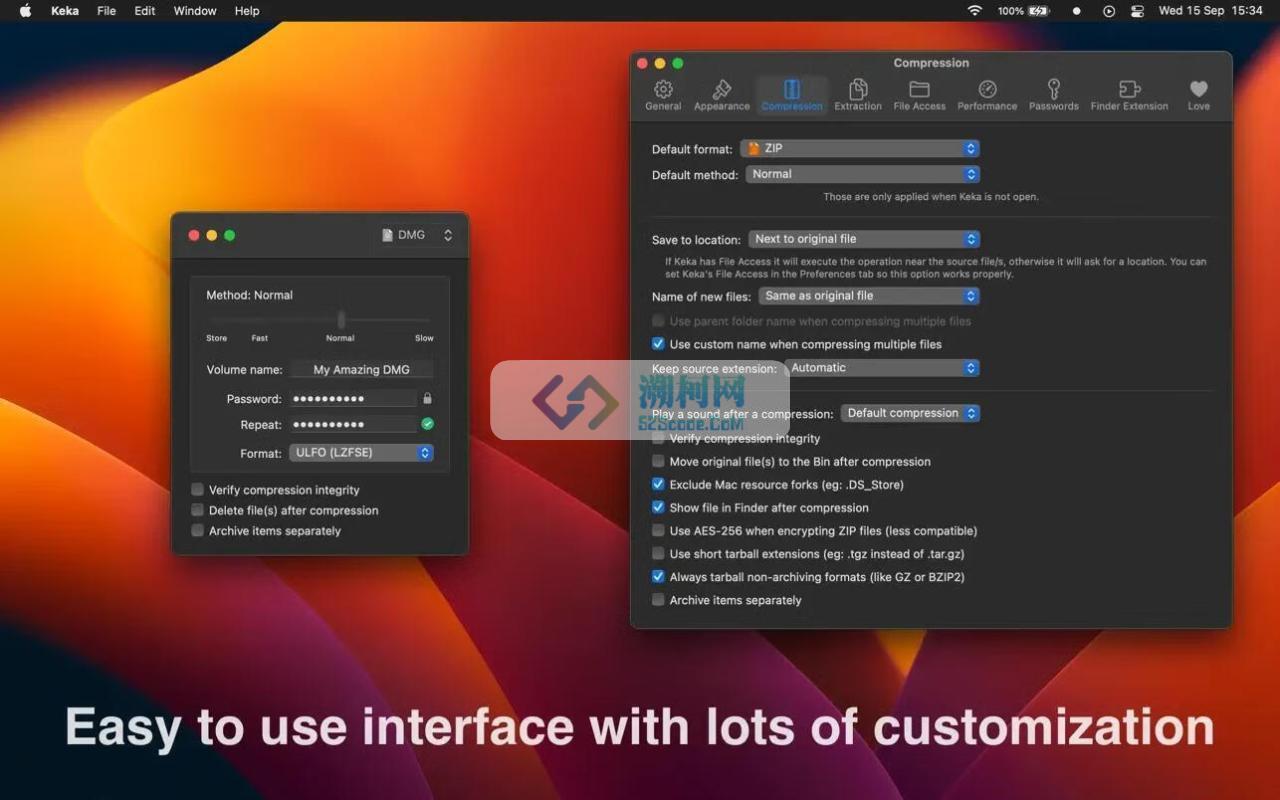Open the Default format ZIP dropdown
Image resolution: width=1280 pixels, height=800 pixels.
tap(860, 148)
